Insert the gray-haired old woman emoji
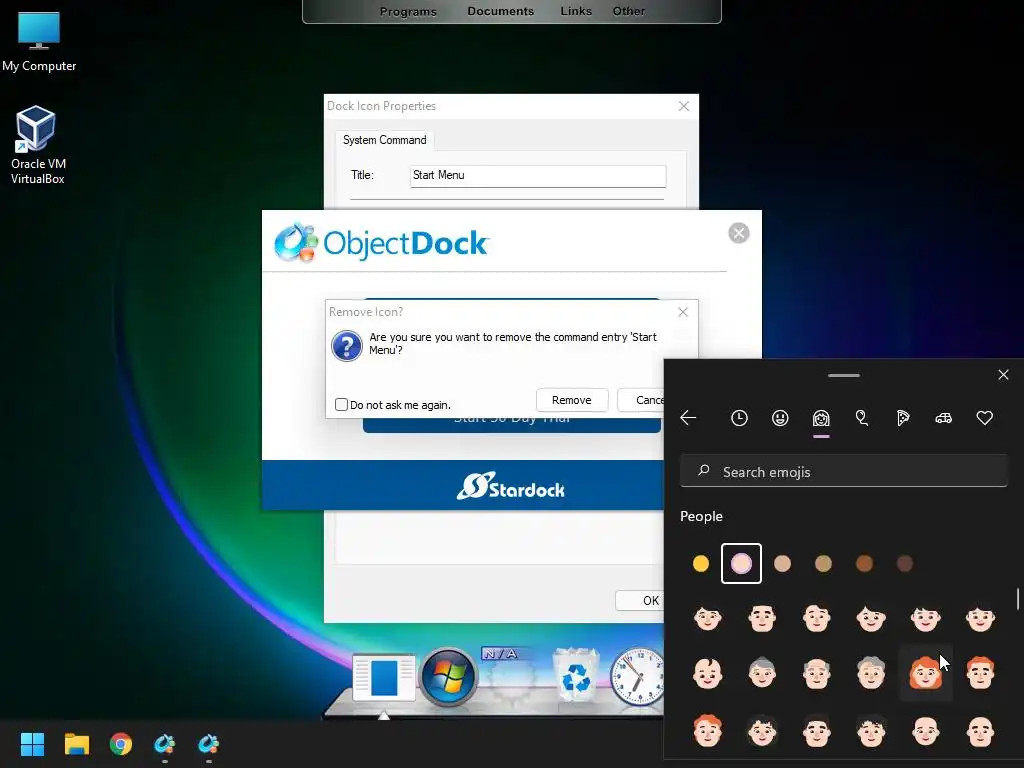The image size is (1024, 768). coord(762,673)
